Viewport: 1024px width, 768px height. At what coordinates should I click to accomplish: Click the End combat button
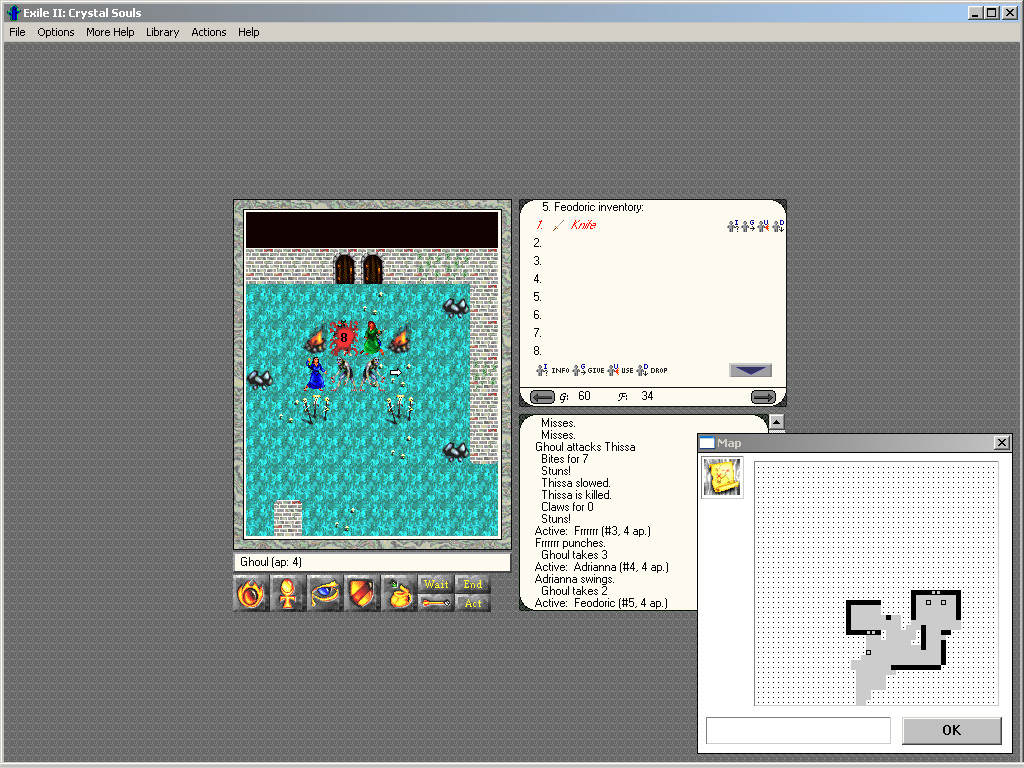point(473,584)
